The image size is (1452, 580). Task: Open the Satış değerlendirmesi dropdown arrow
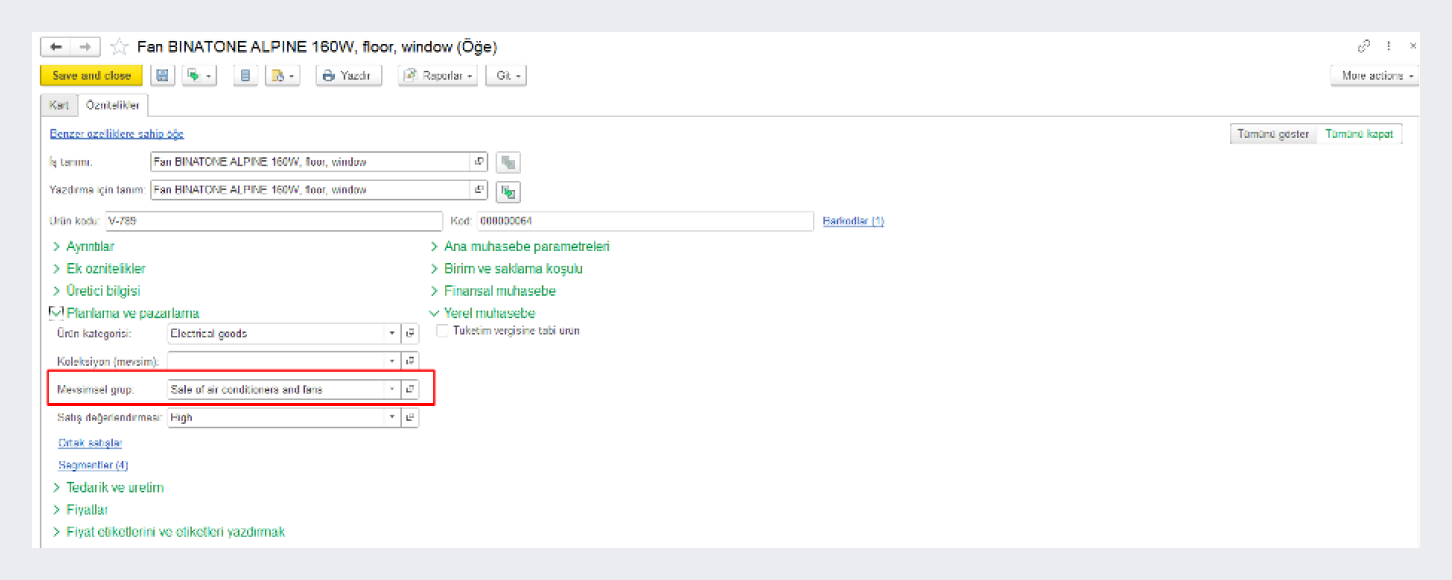pos(392,418)
